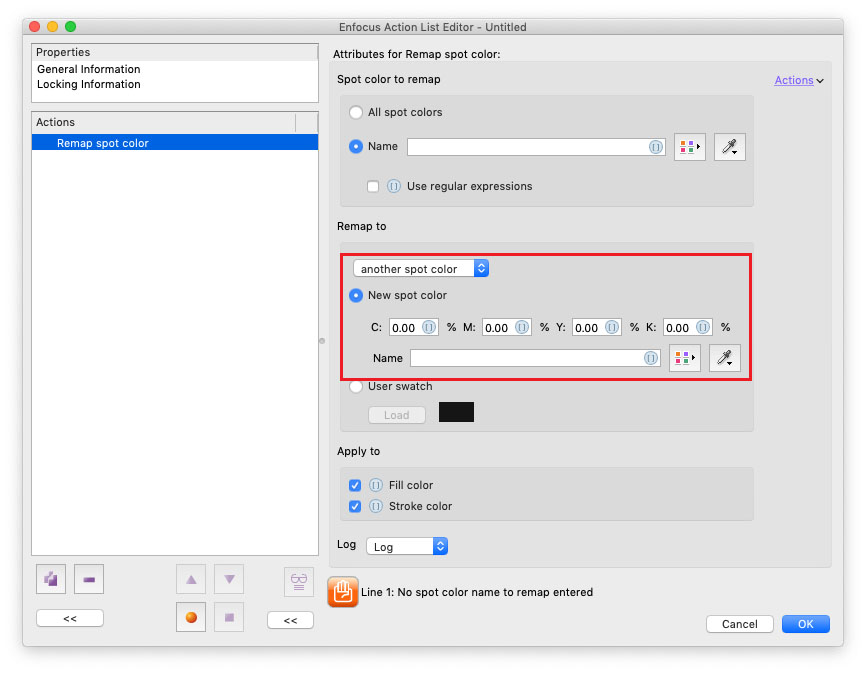Image resolution: width=866 pixels, height=673 pixels.
Task: Click the K percentage field
Action: pos(688,327)
